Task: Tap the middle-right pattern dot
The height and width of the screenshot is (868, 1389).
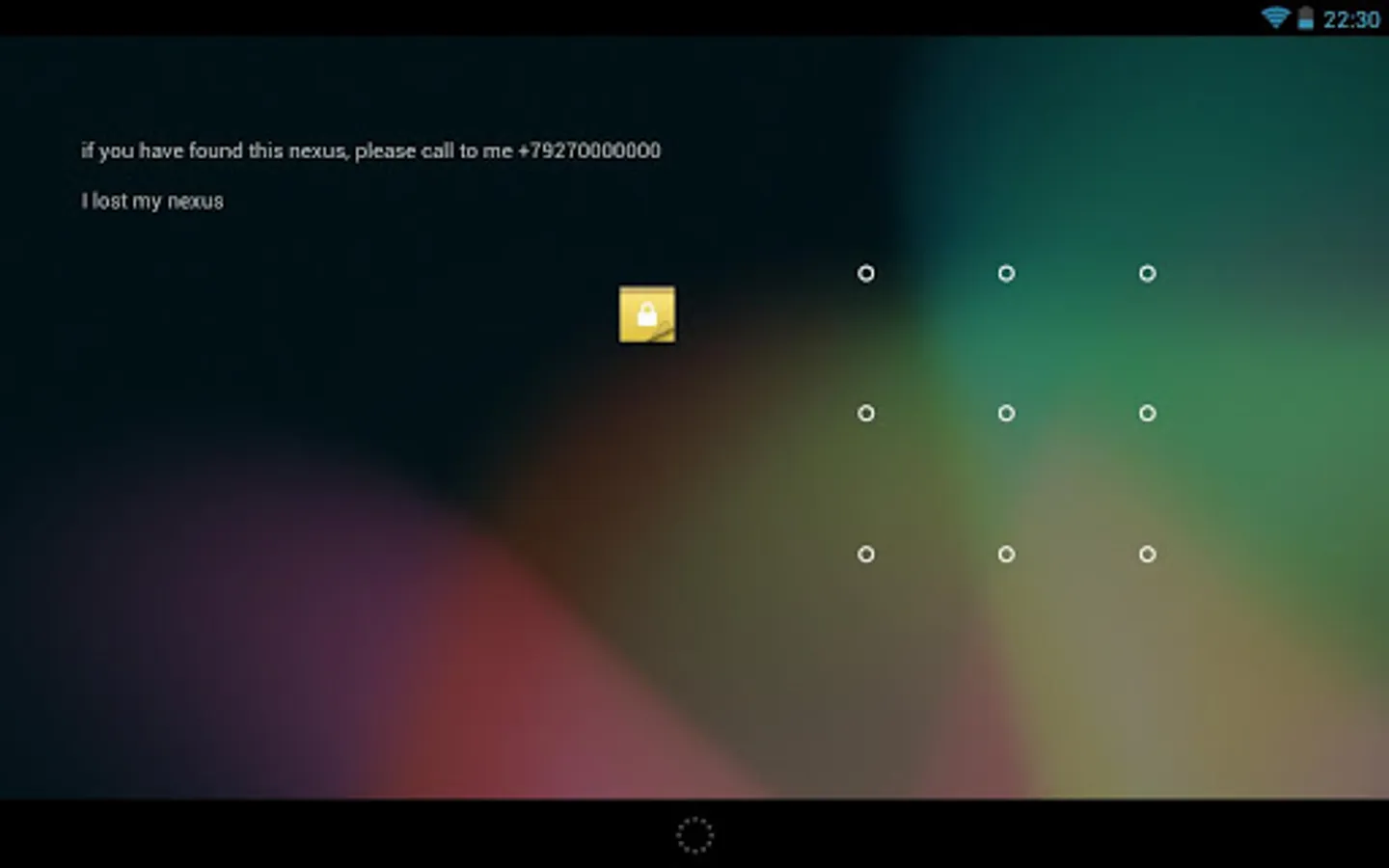Action: point(1147,414)
